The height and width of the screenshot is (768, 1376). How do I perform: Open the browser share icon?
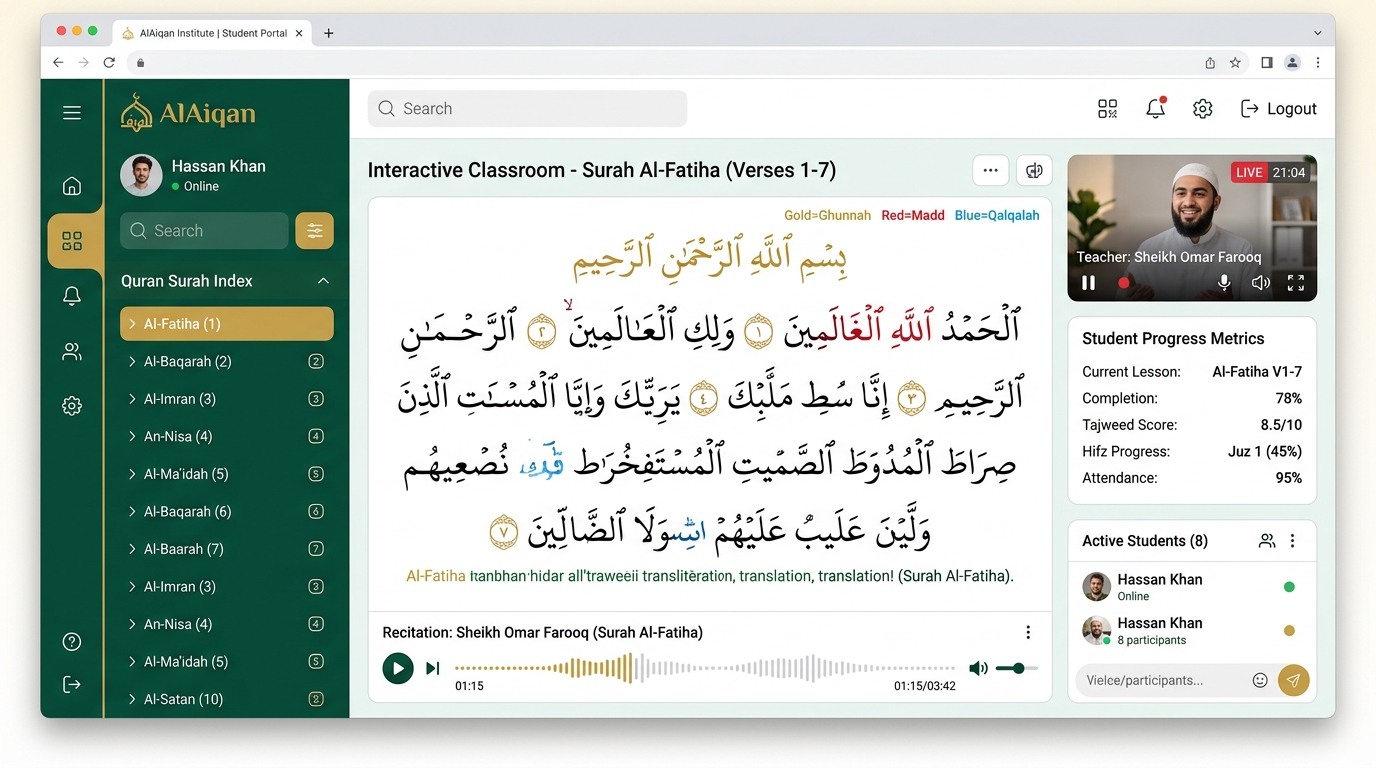pos(1210,62)
